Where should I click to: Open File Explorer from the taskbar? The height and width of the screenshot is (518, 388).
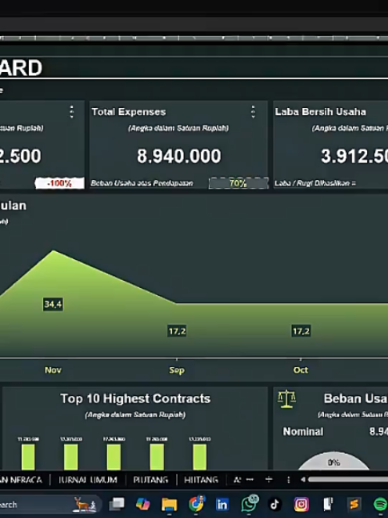coord(169,504)
